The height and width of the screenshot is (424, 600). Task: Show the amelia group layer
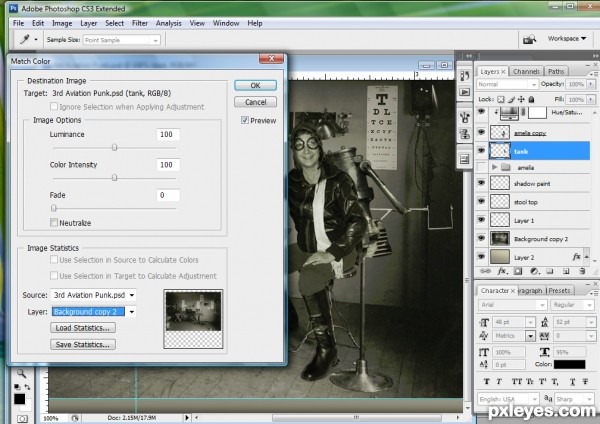[x=481, y=167]
